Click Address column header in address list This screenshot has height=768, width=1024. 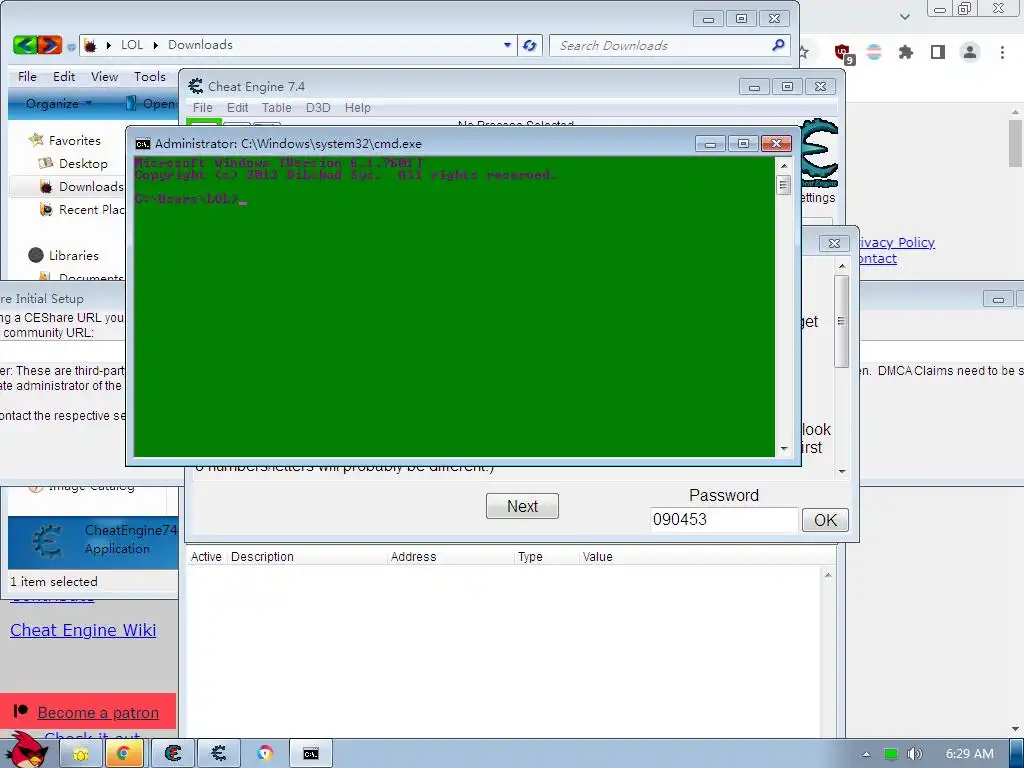coord(413,557)
